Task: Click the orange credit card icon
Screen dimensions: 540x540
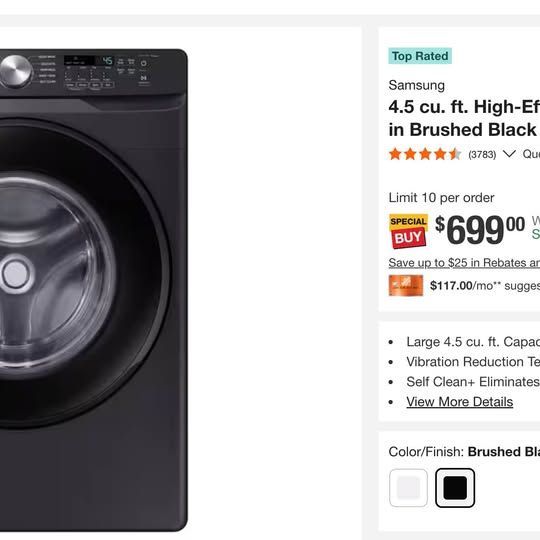Action: 406,285
